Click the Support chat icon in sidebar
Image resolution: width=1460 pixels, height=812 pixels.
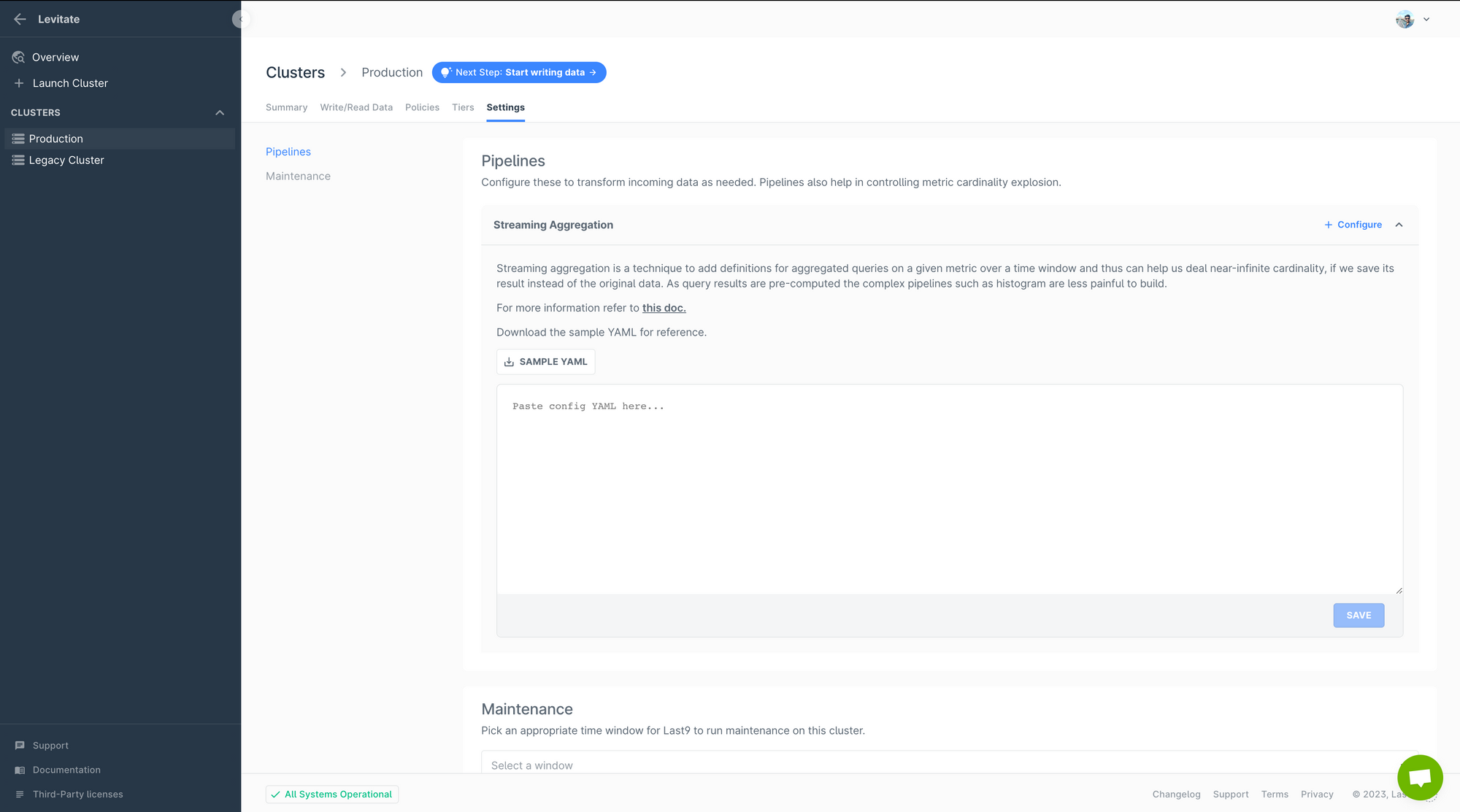[20, 746]
